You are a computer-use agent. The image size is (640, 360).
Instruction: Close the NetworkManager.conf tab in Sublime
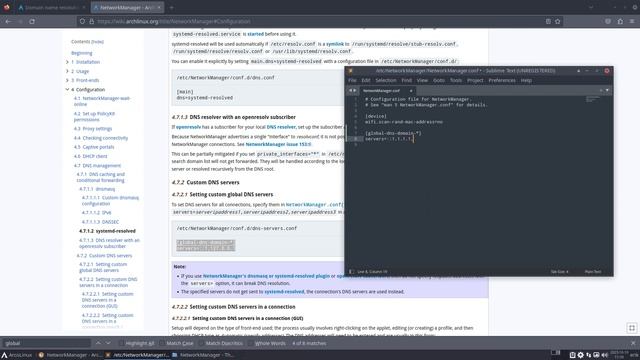click(x=411, y=91)
